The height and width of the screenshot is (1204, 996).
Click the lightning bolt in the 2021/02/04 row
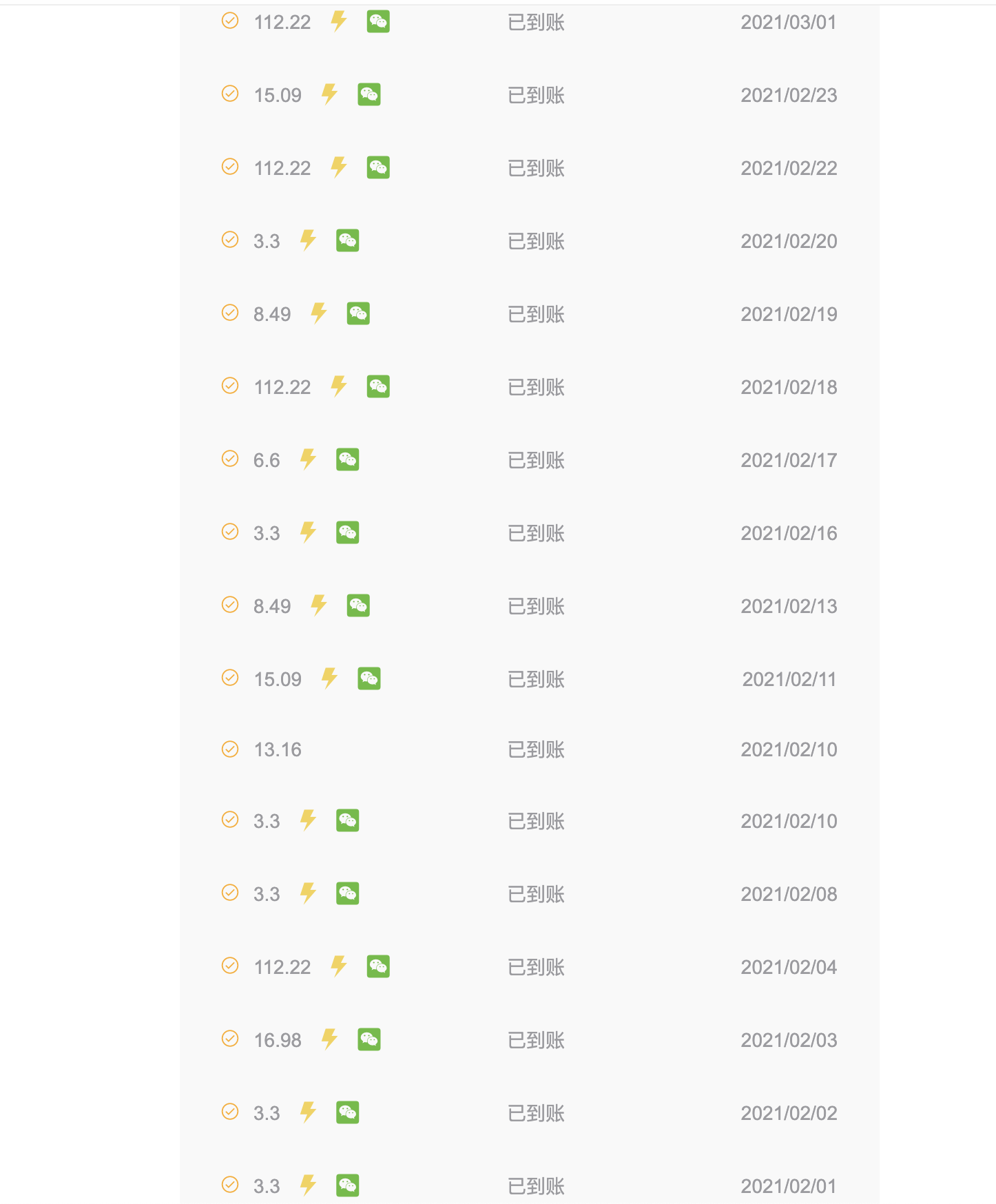coord(339,966)
